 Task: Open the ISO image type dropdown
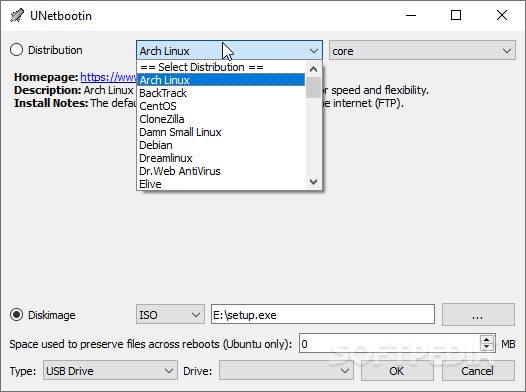170,315
